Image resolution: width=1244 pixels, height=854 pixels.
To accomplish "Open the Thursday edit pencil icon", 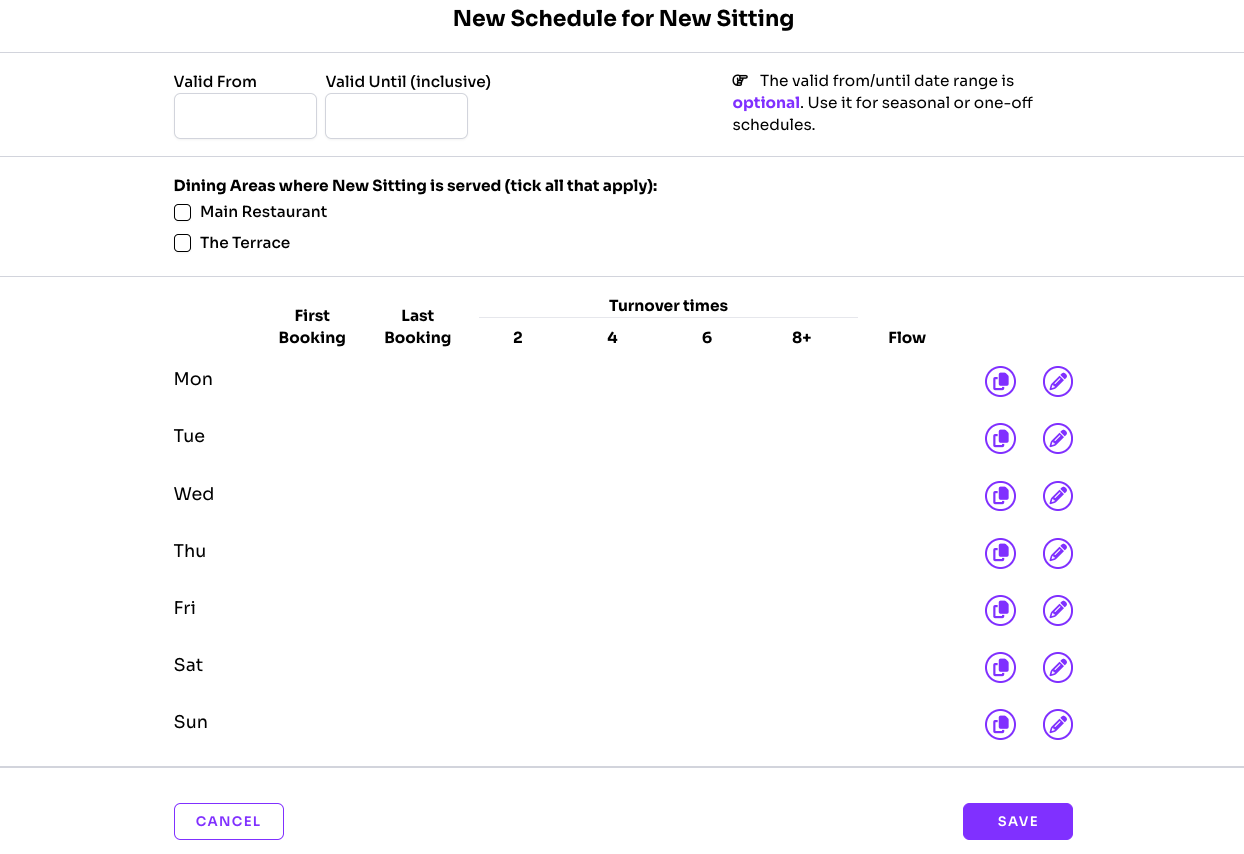I will pyautogui.click(x=1058, y=553).
